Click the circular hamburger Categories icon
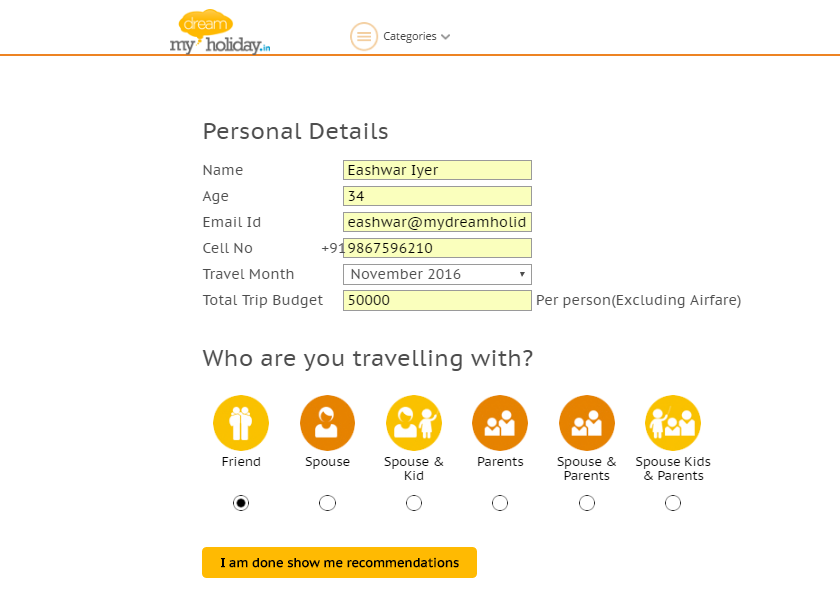840x604 pixels. tap(364, 36)
